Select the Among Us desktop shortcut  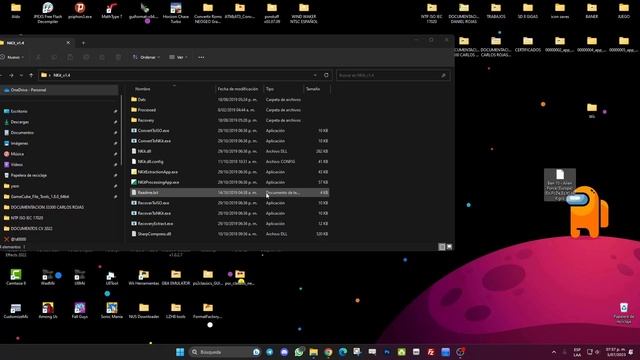pyautogui.click(x=48, y=311)
